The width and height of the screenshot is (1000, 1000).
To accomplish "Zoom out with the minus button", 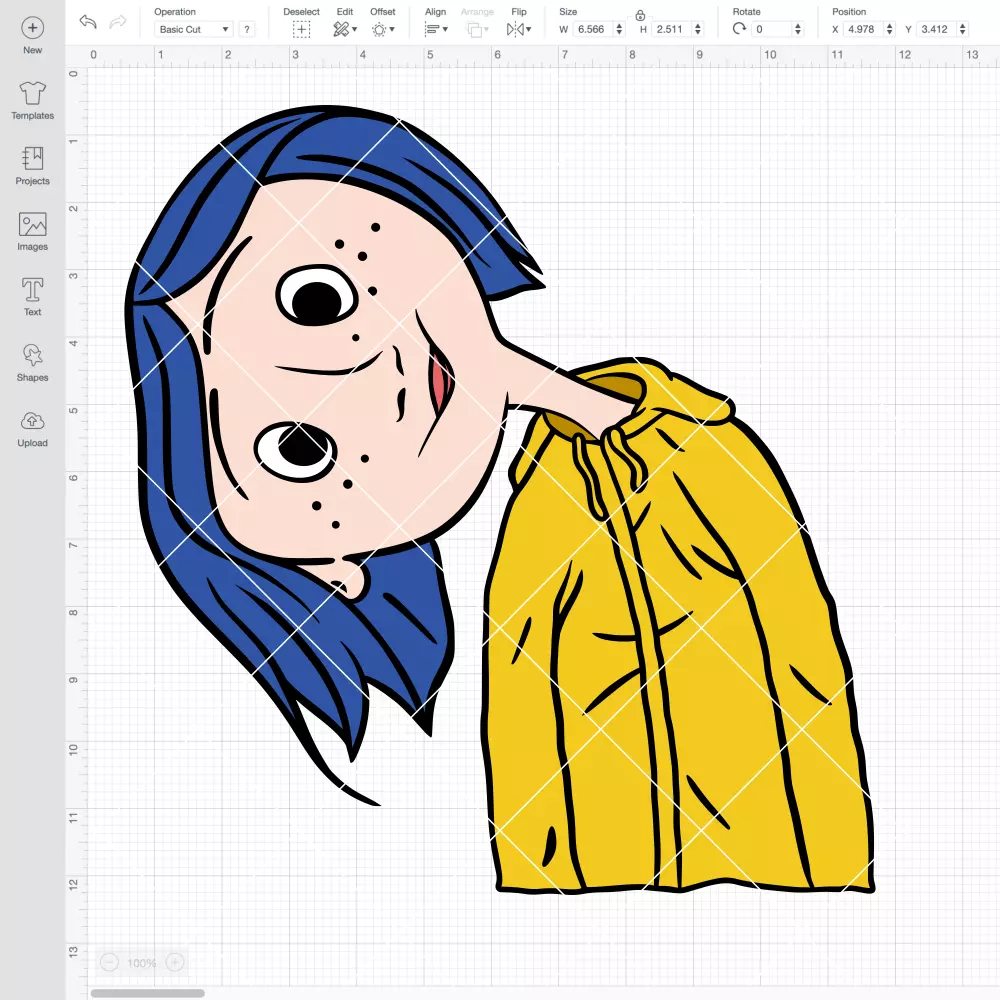I will coord(109,962).
